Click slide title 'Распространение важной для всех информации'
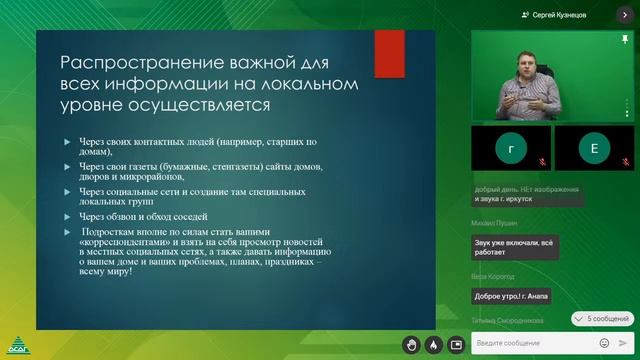Screen dimensions: 640x360 point(209,84)
